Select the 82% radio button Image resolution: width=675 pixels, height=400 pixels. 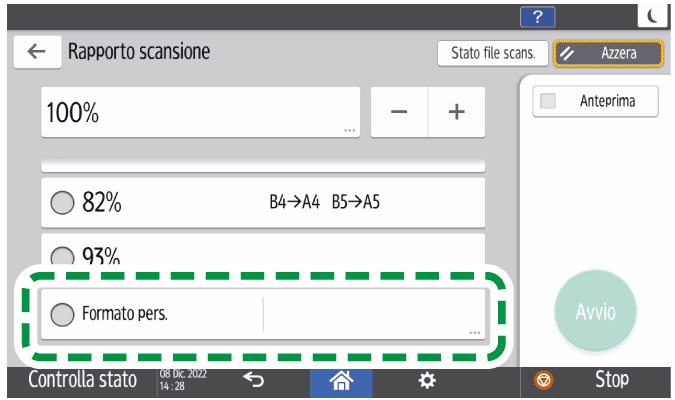[x=62, y=203]
